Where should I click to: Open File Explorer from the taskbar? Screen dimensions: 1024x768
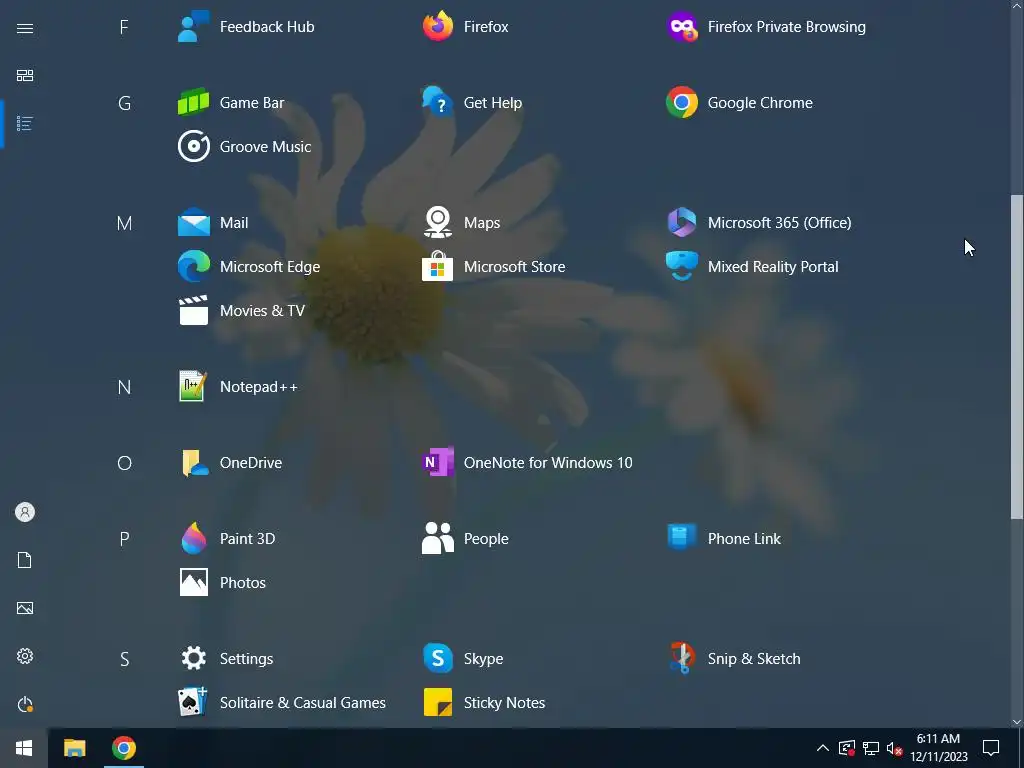click(x=74, y=748)
